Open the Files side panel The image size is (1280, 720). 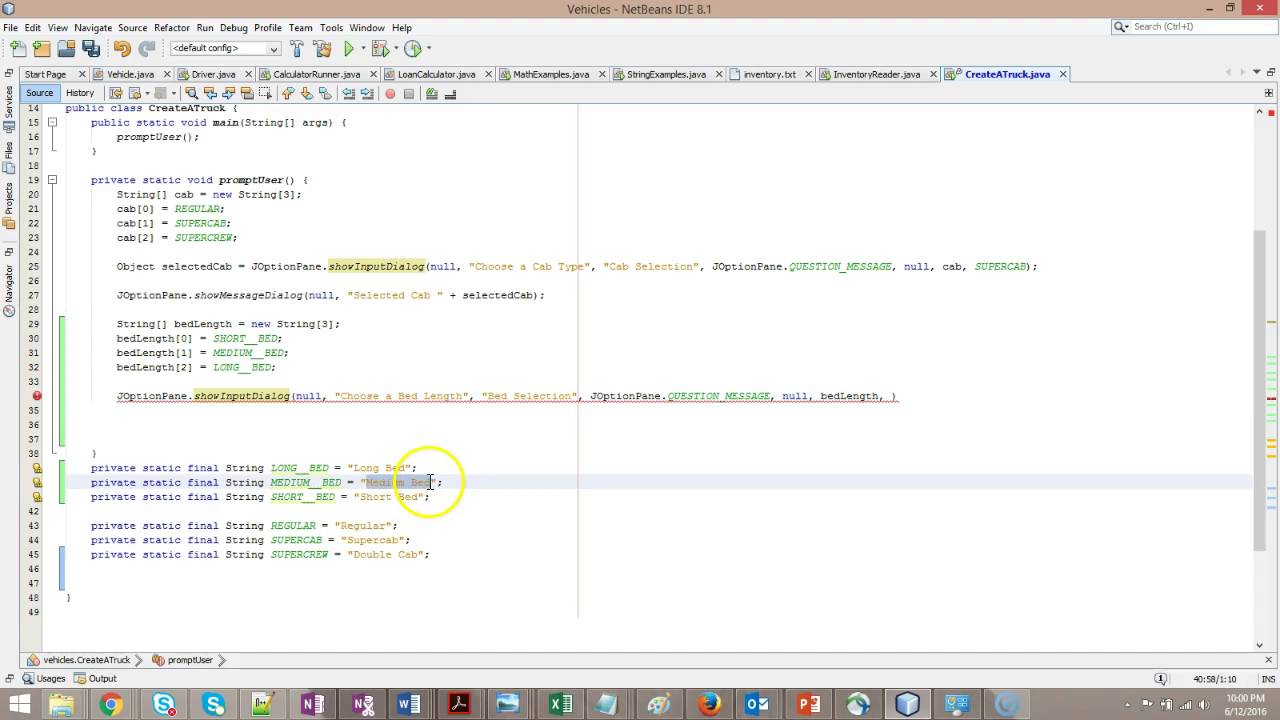tap(8, 159)
